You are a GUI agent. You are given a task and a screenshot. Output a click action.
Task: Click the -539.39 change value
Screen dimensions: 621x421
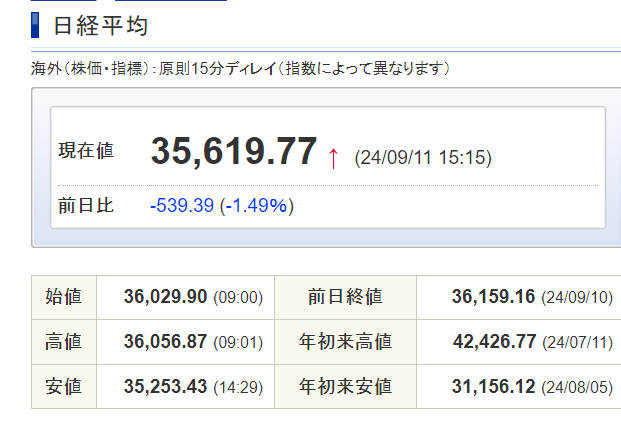tap(182, 206)
